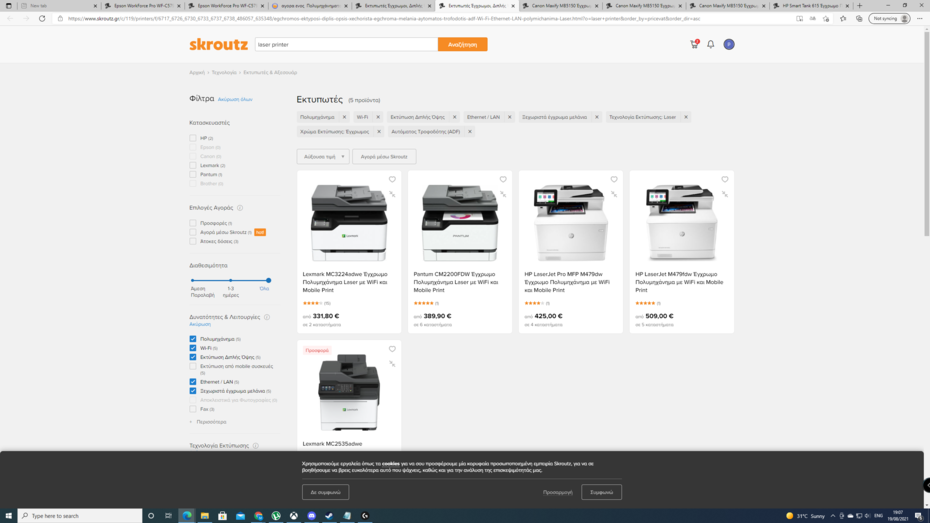Click compare icon on HP M479dw card
The height and width of the screenshot is (523, 930).
614,194
